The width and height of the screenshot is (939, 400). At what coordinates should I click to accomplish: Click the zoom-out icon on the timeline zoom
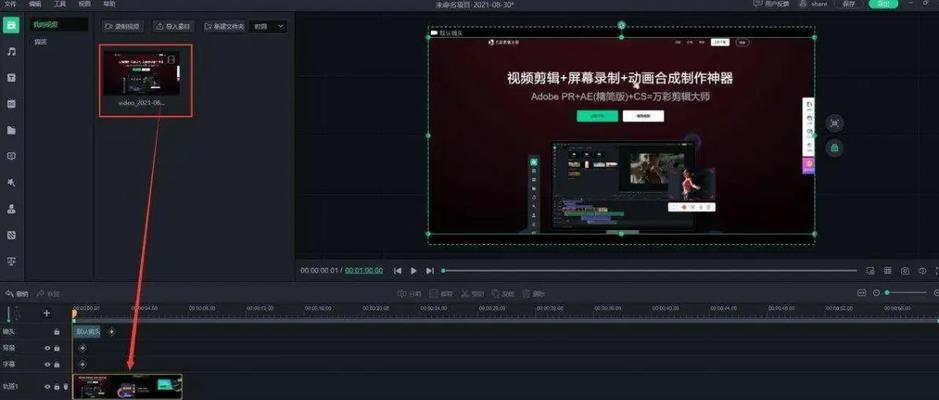tap(876, 293)
